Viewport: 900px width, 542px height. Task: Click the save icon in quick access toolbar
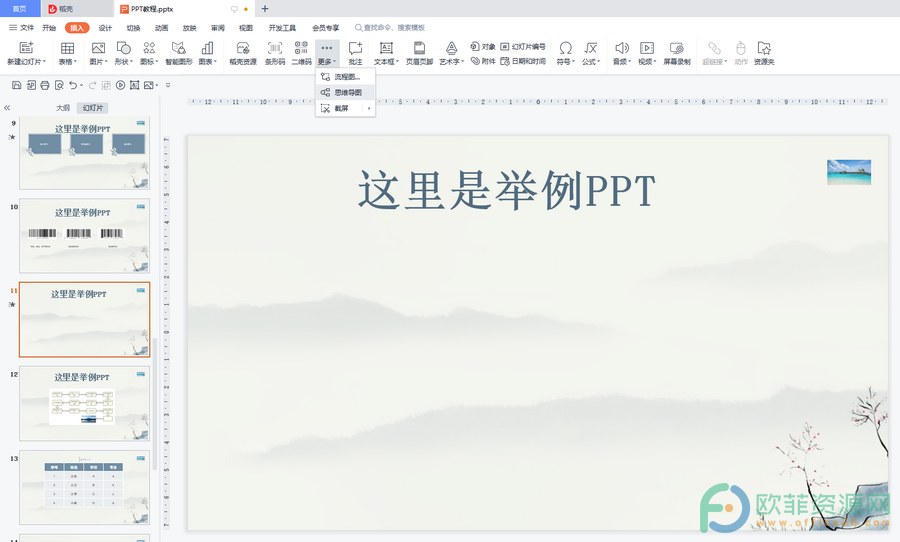tap(17, 85)
